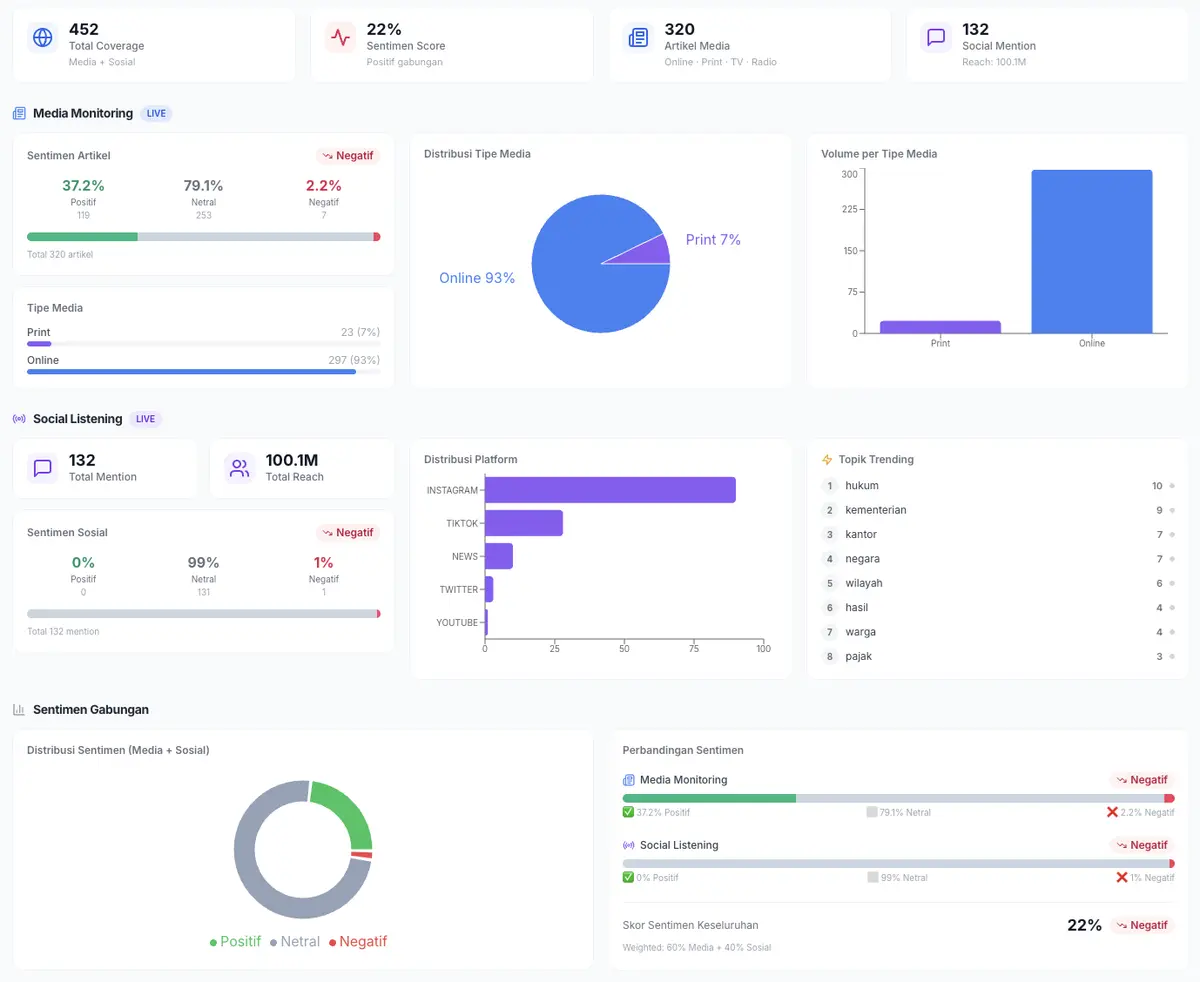This screenshot has width=1200, height=982.
Task: Click the INSTAGRAM bar in Distribusi Platform
Action: click(x=610, y=490)
